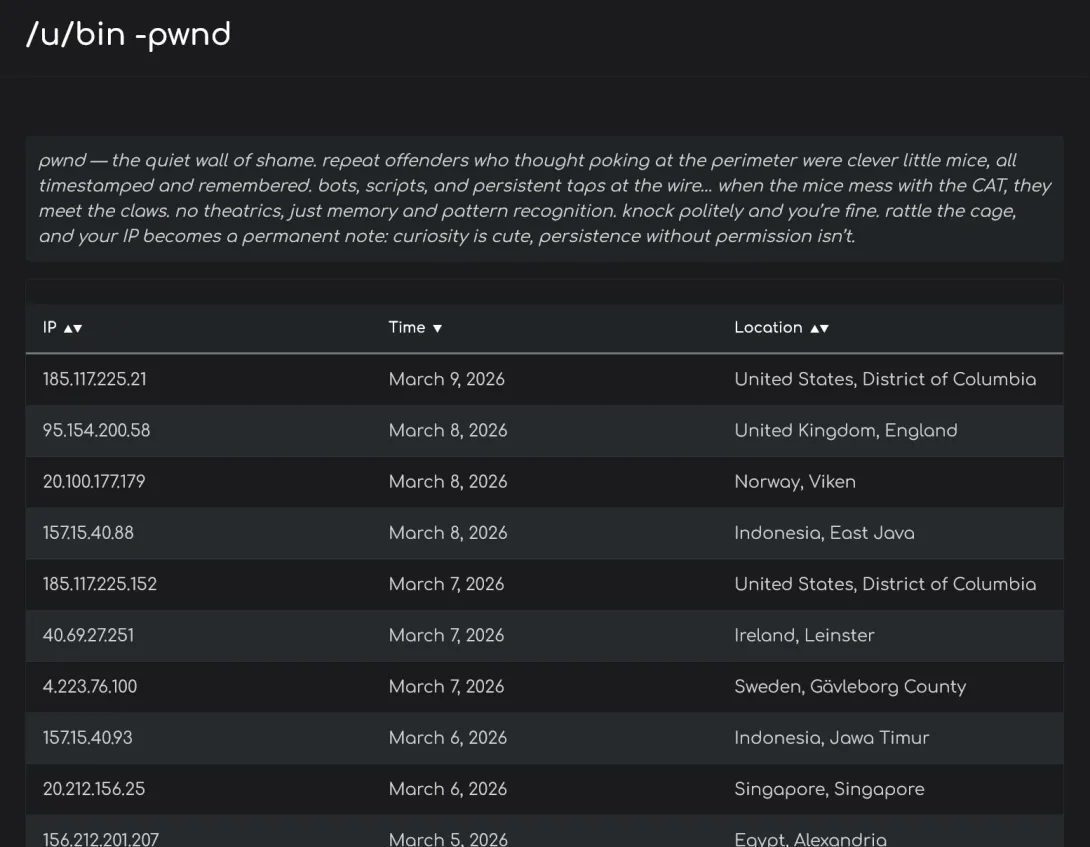Click the sort arrows beside IP header
1090x847 pixels.
pyautogui.click(x=70, y=328)
